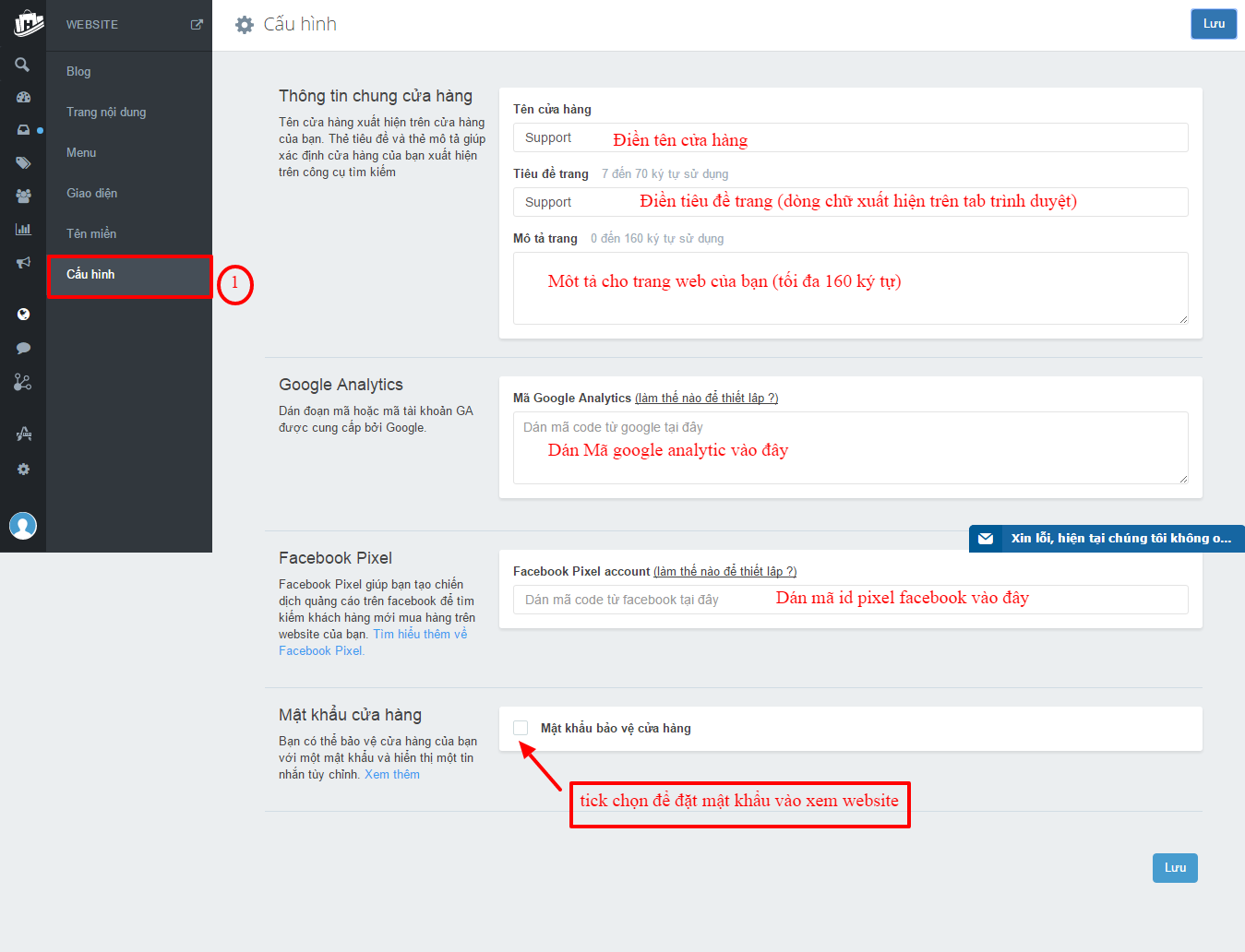Click the WEBSITE header in the sidebar

(92, 25)
